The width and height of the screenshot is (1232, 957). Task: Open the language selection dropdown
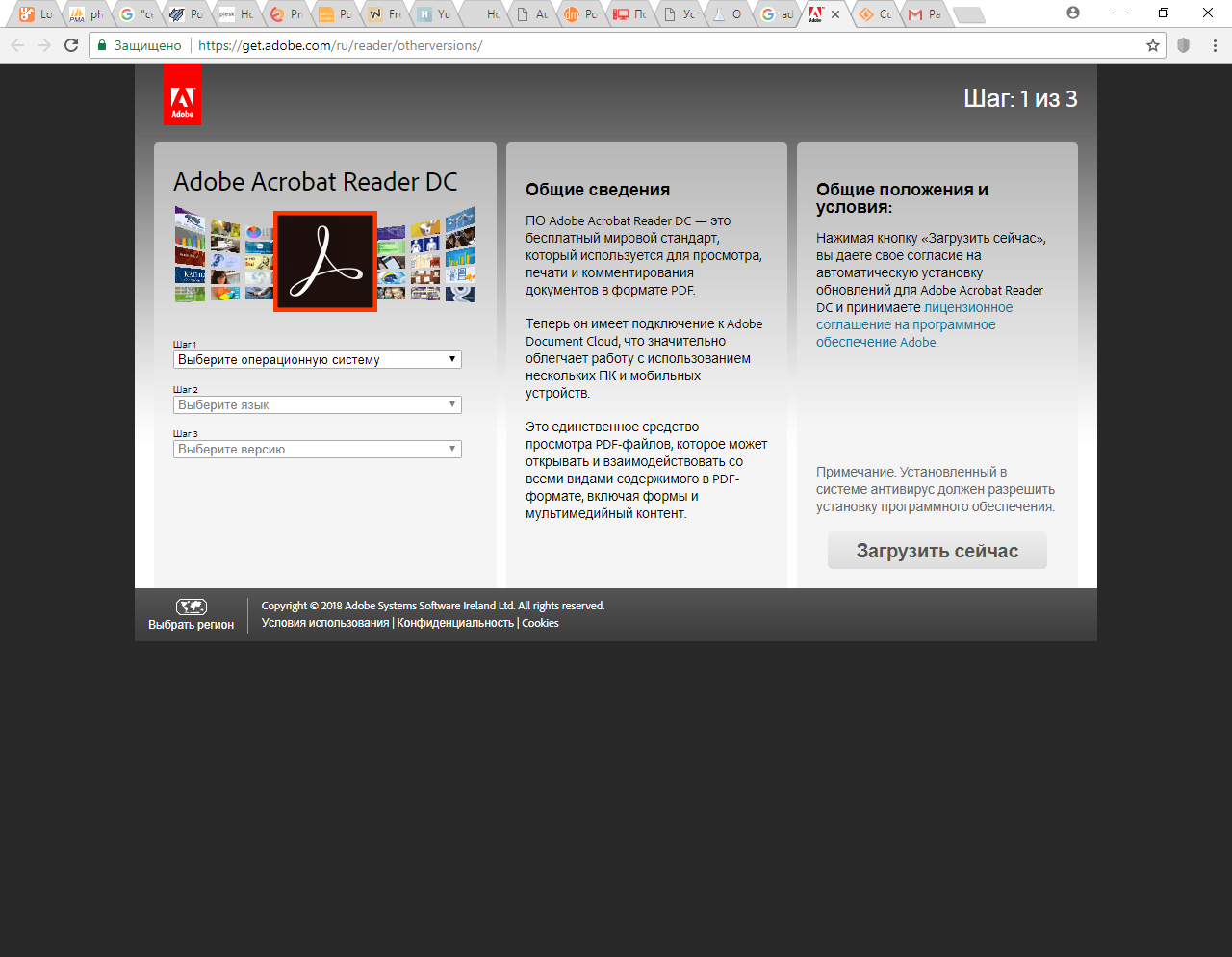click(318, 404)
